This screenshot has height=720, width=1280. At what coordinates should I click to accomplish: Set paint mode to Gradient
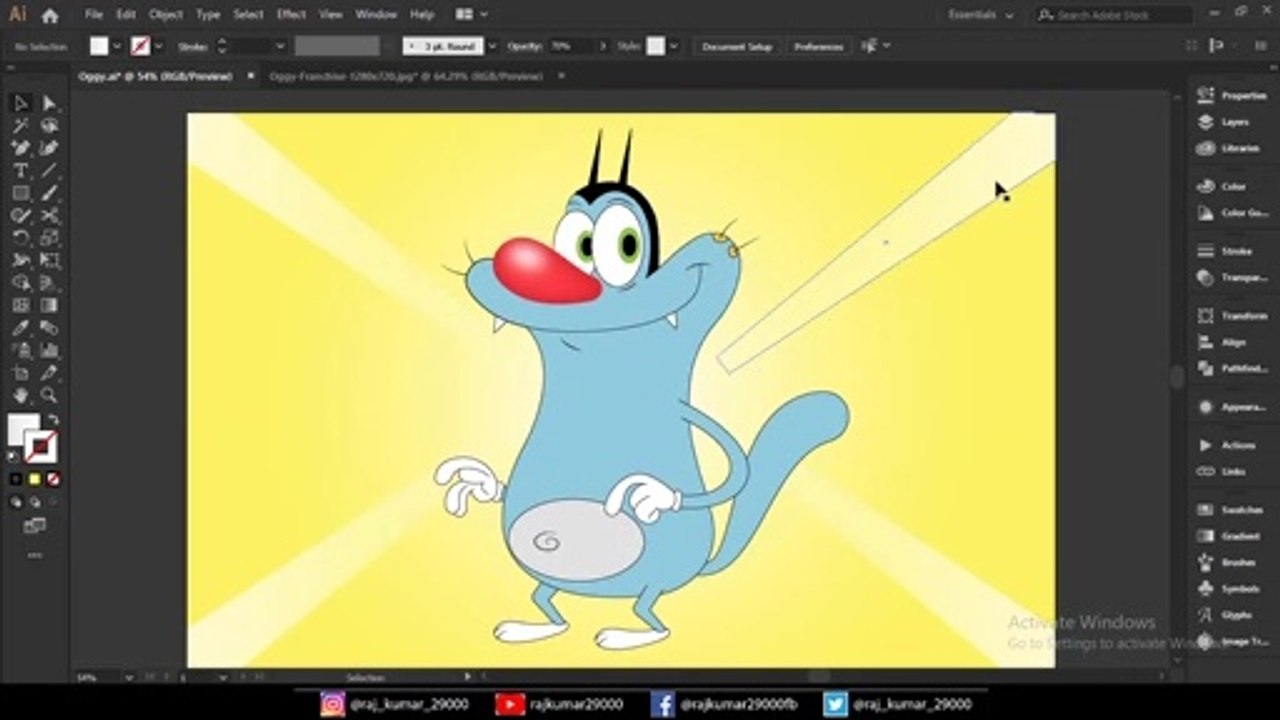click(34, 479)
